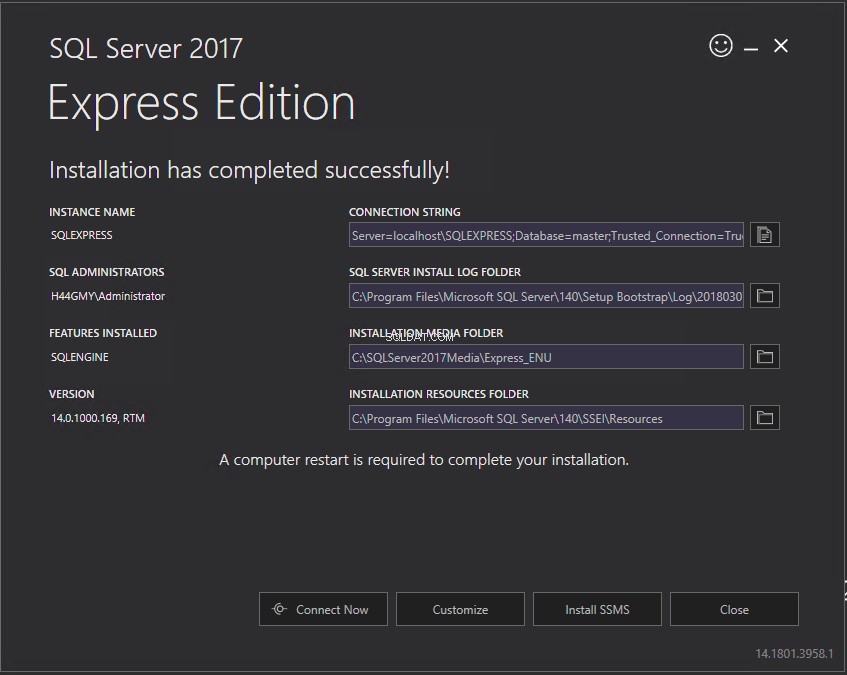This screenshot has height=675, width=847.
Task: Click the Installation has completed successfully heading
Action: [249, 171]
